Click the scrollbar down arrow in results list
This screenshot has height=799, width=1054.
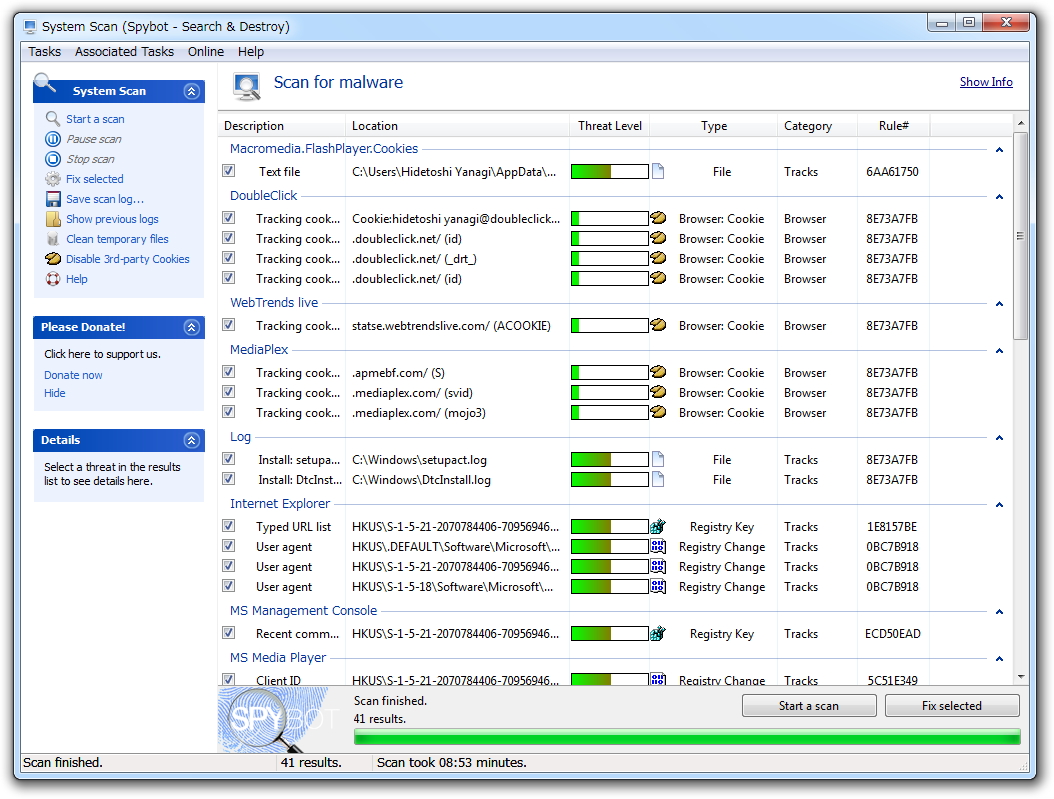[1020, 677]
